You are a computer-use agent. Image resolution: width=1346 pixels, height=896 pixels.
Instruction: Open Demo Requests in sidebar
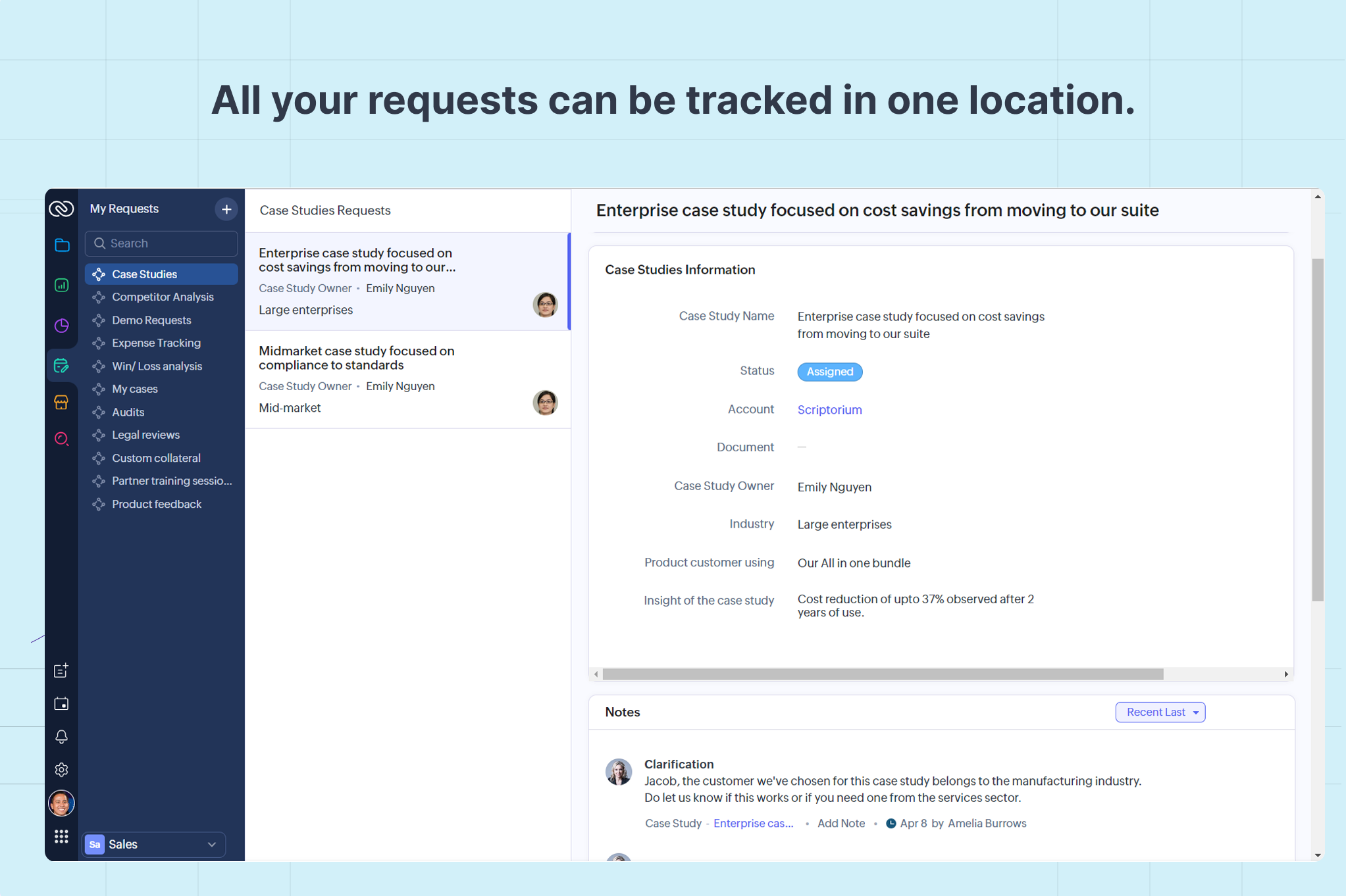151,320
